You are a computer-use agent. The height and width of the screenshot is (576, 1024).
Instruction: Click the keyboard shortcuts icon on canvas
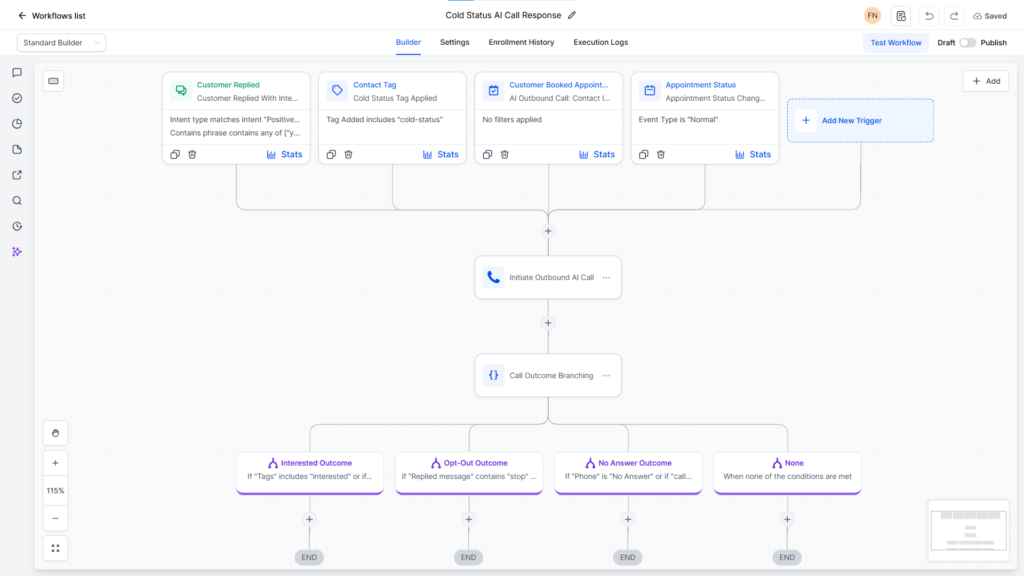tap(54, 81)
